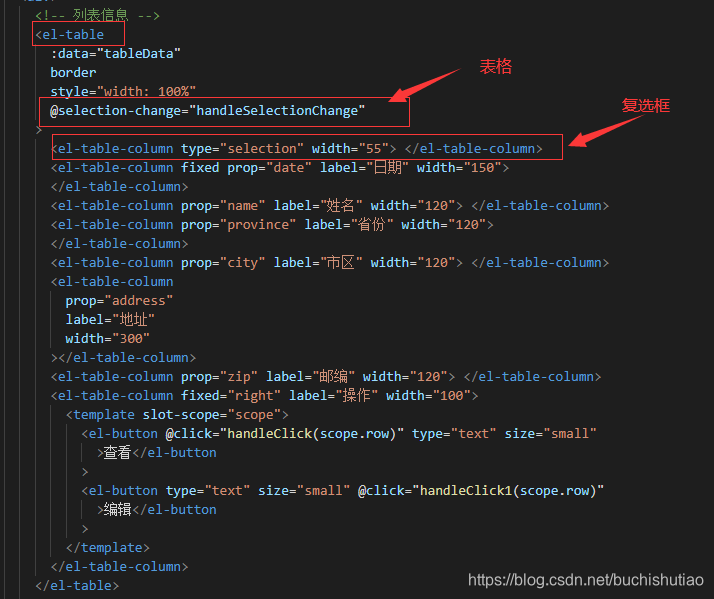Click the 'slot-scope' attribute name

coord(181,415)
